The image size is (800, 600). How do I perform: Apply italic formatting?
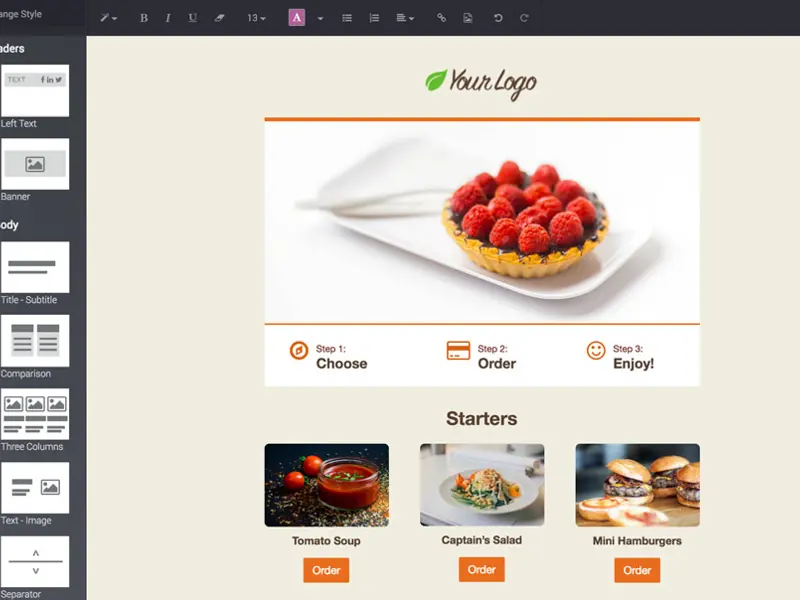[168, 18]
